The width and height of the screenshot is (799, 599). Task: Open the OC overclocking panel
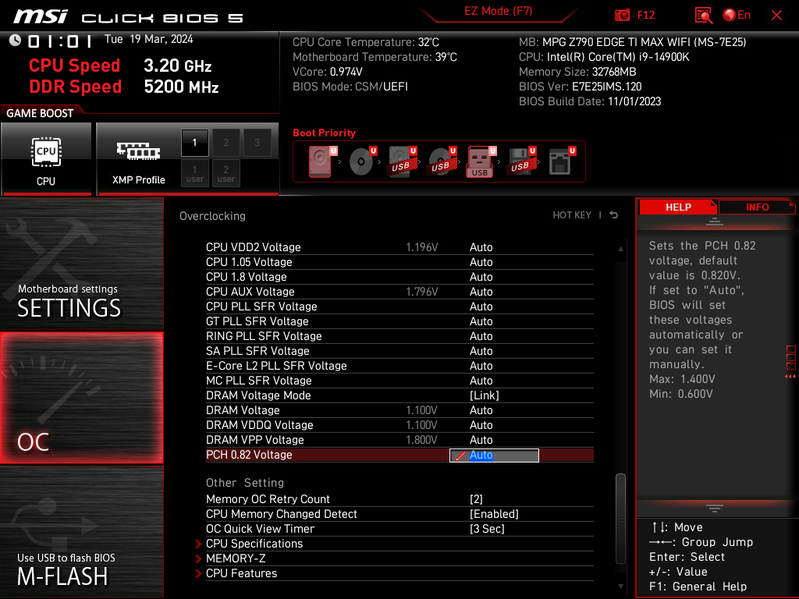coord(82,398)
